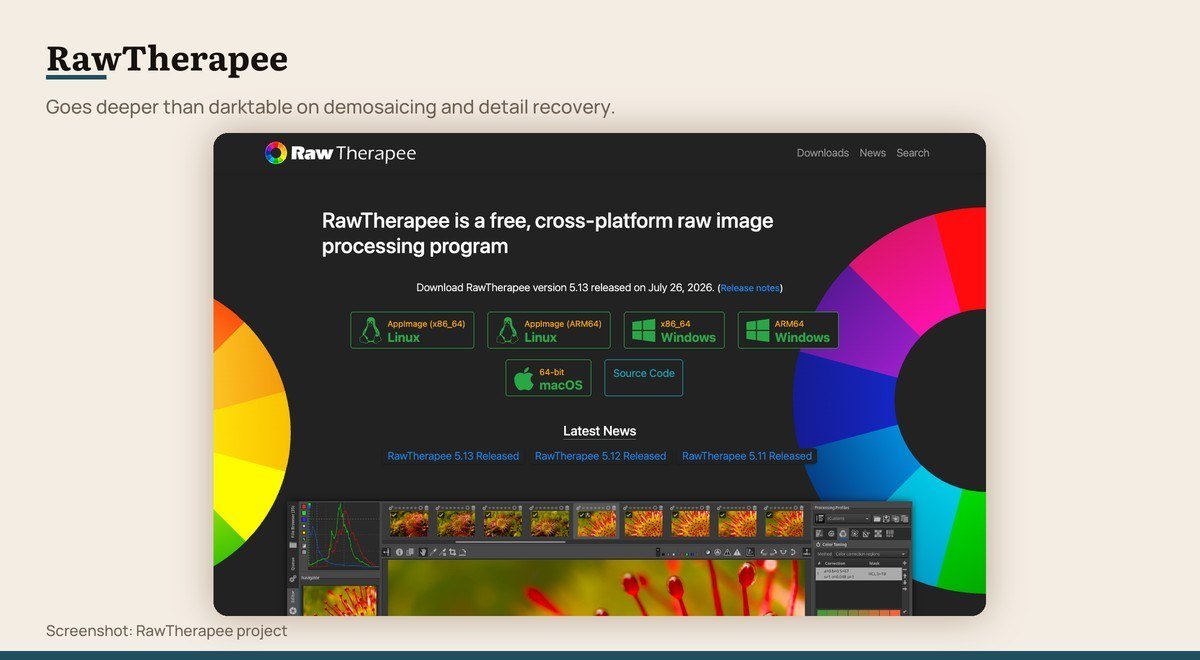Image resolution: width=1200 pixels, height=660 pixels.
Task: Toggle the before/after view icon
Action: pos(410,552)
